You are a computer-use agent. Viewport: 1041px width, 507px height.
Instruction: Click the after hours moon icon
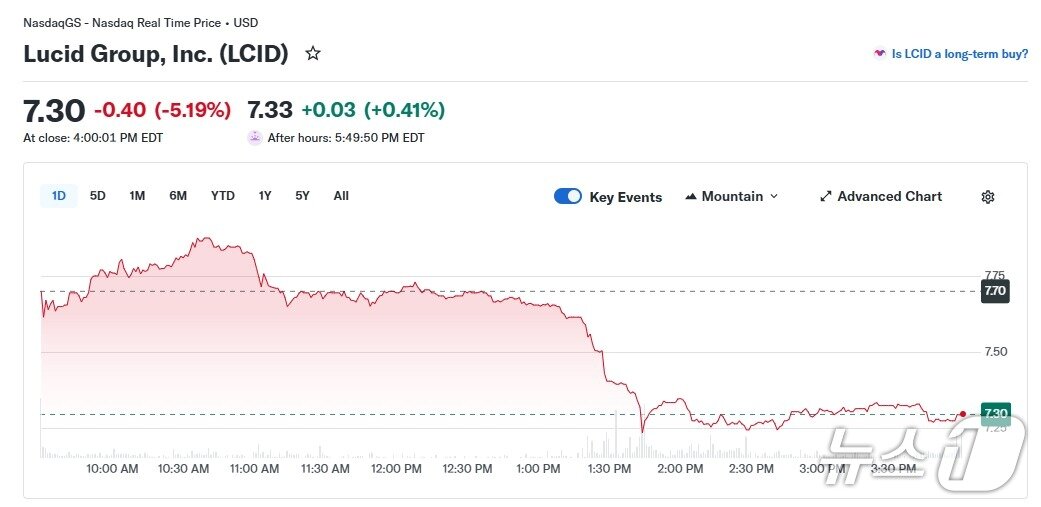[255, 138]
